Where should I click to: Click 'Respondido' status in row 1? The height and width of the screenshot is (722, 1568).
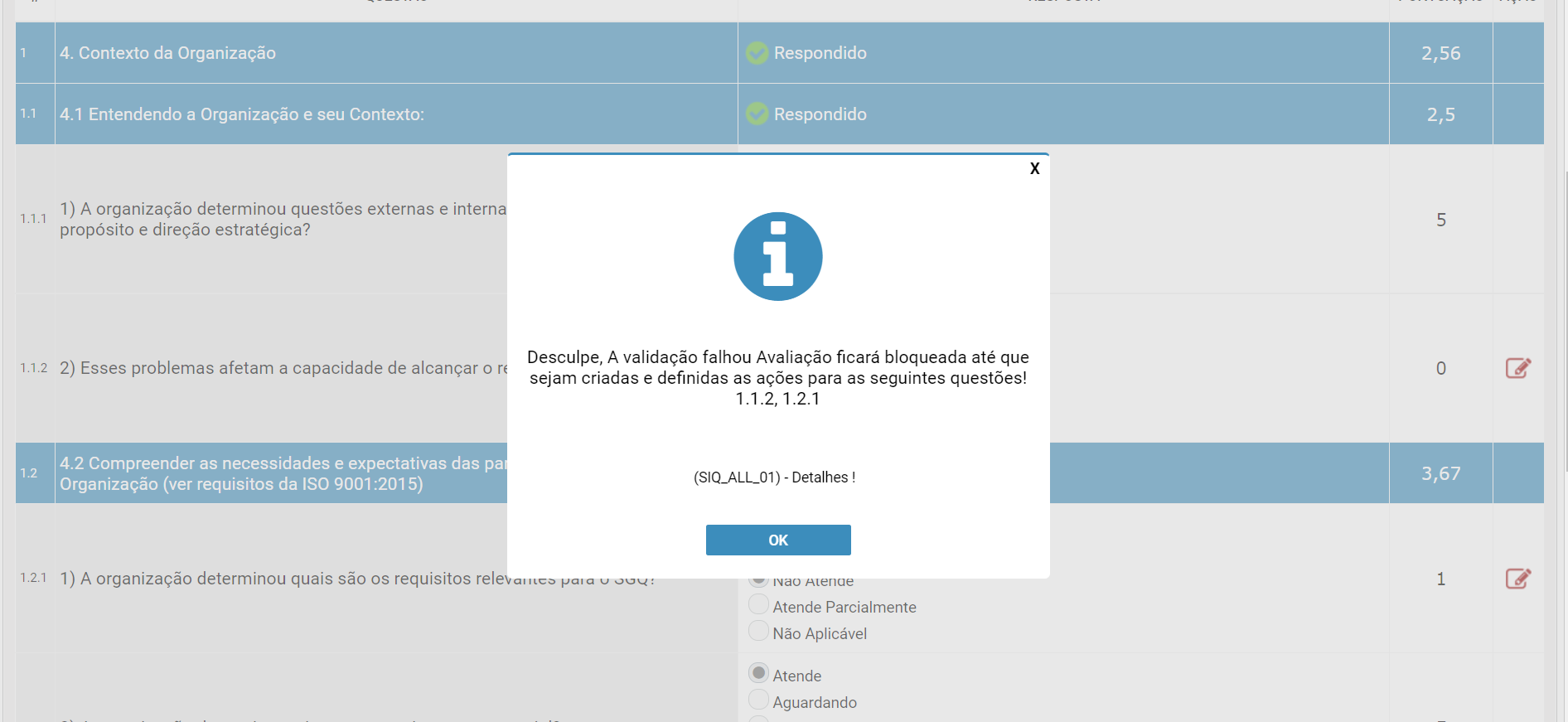point(820,53)
